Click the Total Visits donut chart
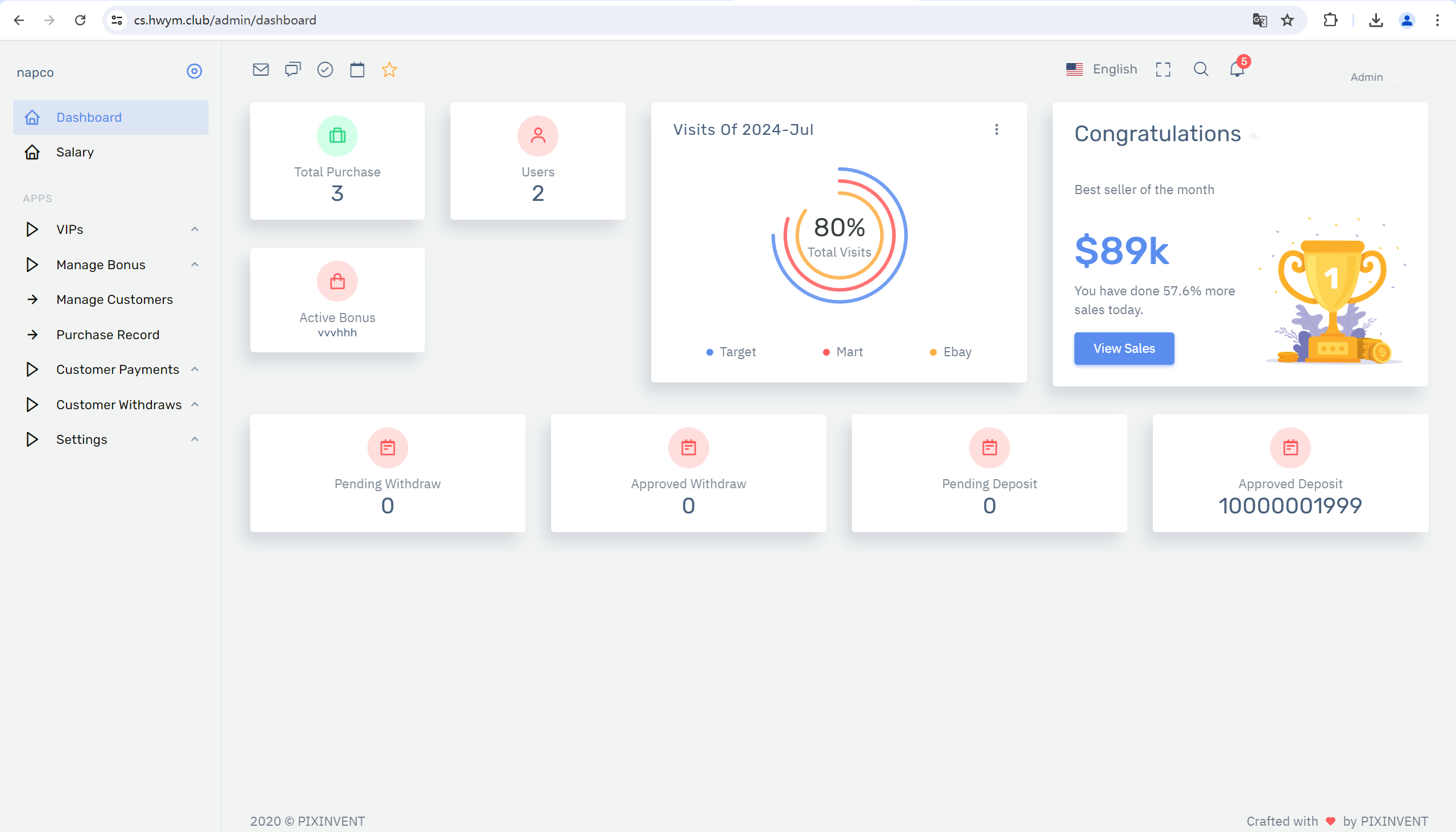Screen dimensions: 1456x832 coord(838,237)
